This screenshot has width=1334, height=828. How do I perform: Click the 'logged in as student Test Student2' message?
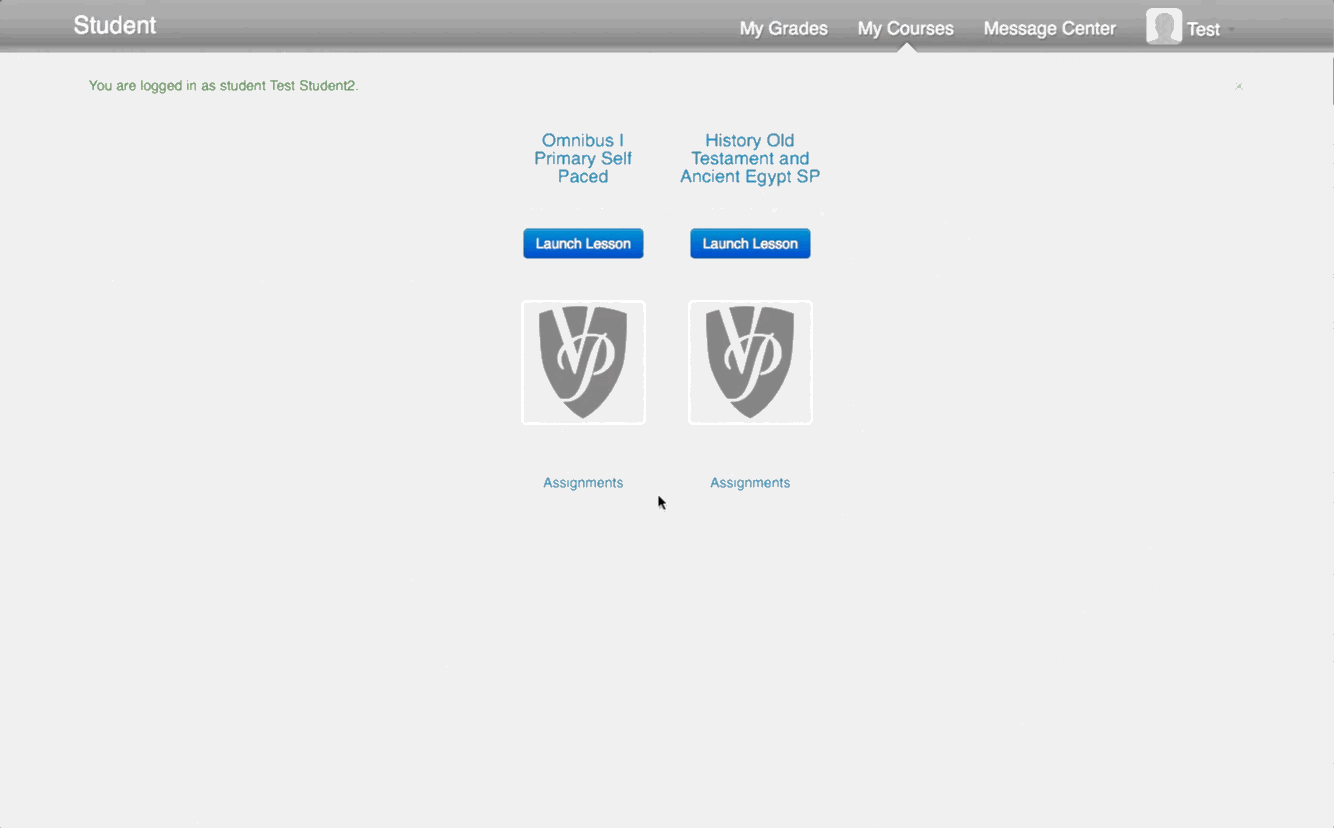[x=223, y=86]
